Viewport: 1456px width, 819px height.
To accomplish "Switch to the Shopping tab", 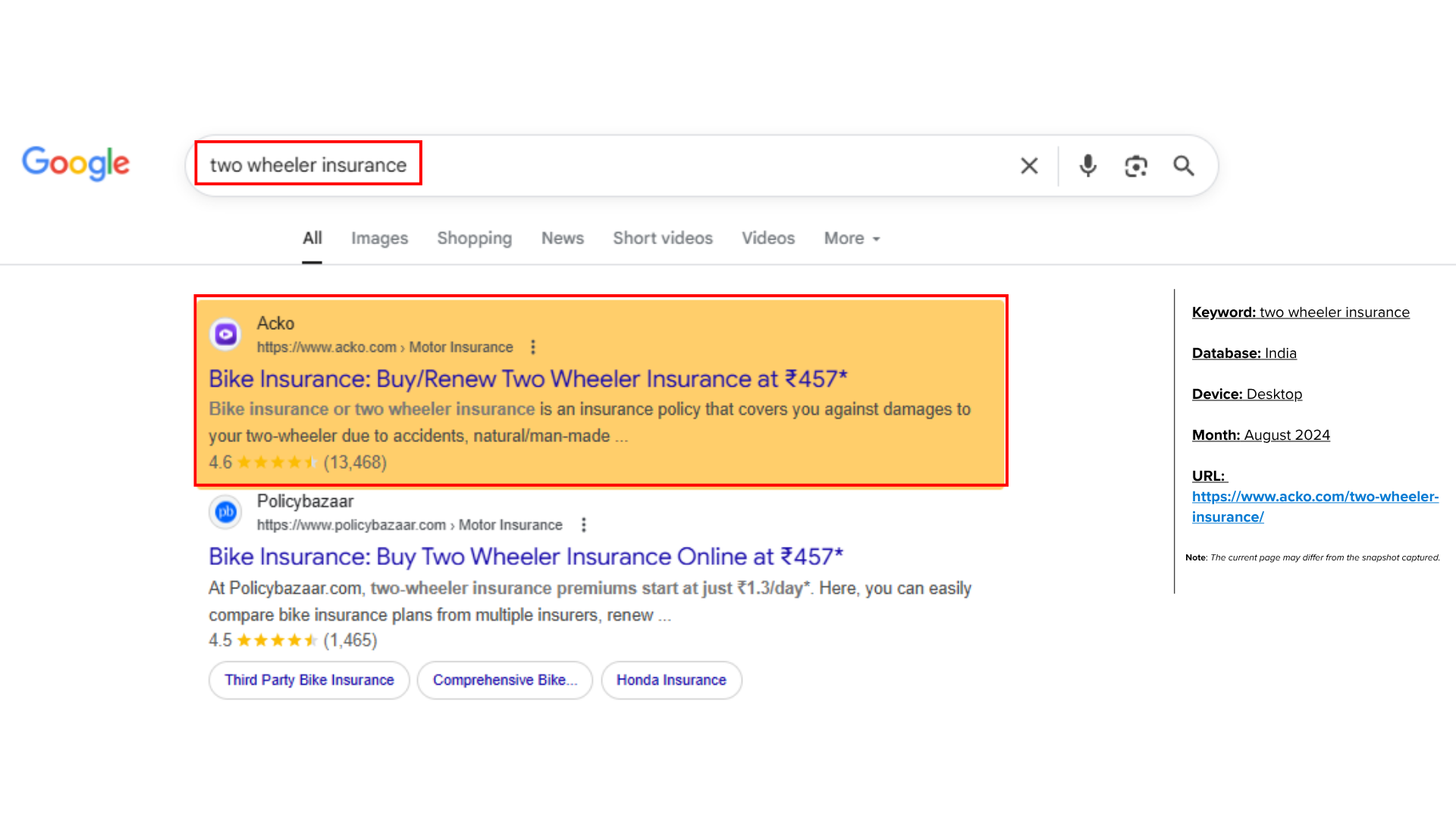I will [x=474, y=238].
